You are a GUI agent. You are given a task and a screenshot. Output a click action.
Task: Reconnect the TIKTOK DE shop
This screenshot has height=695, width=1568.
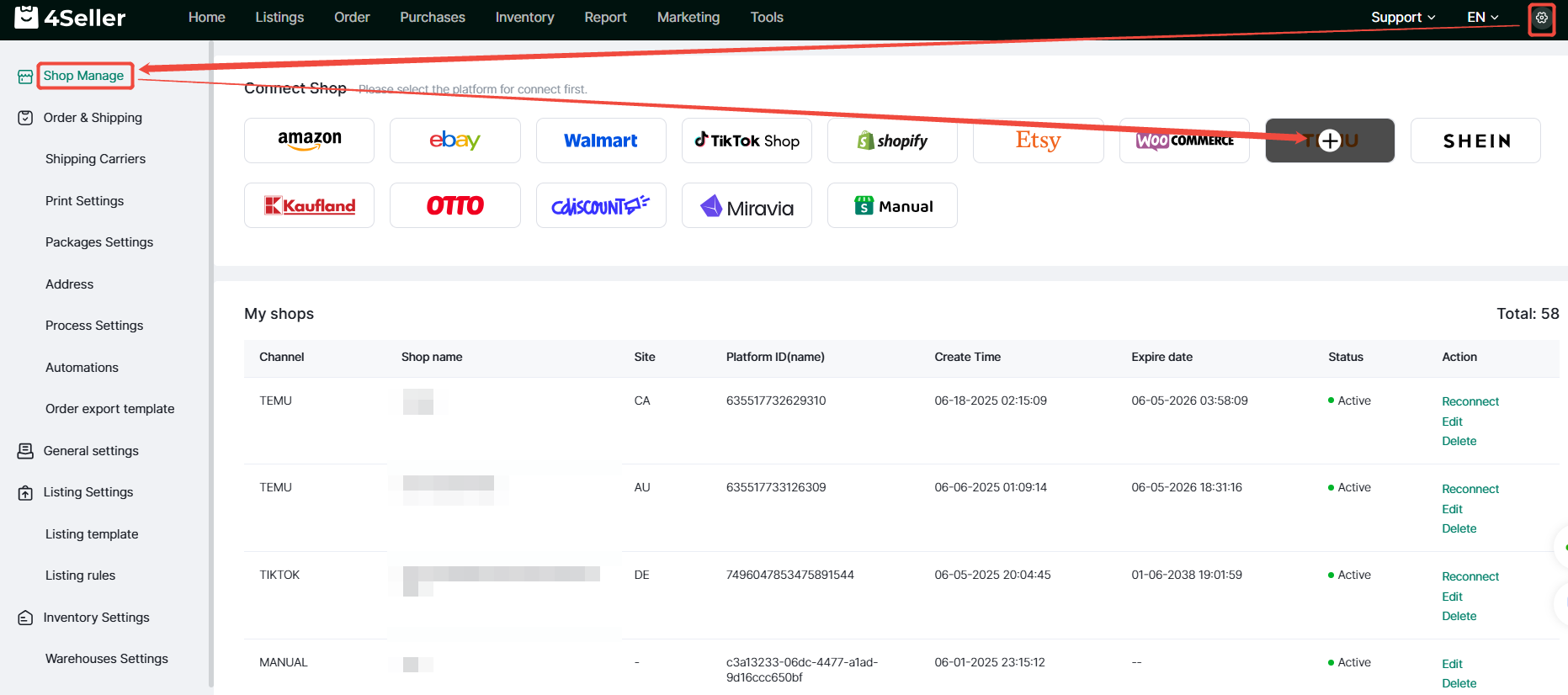click(x=1470, y=576)
